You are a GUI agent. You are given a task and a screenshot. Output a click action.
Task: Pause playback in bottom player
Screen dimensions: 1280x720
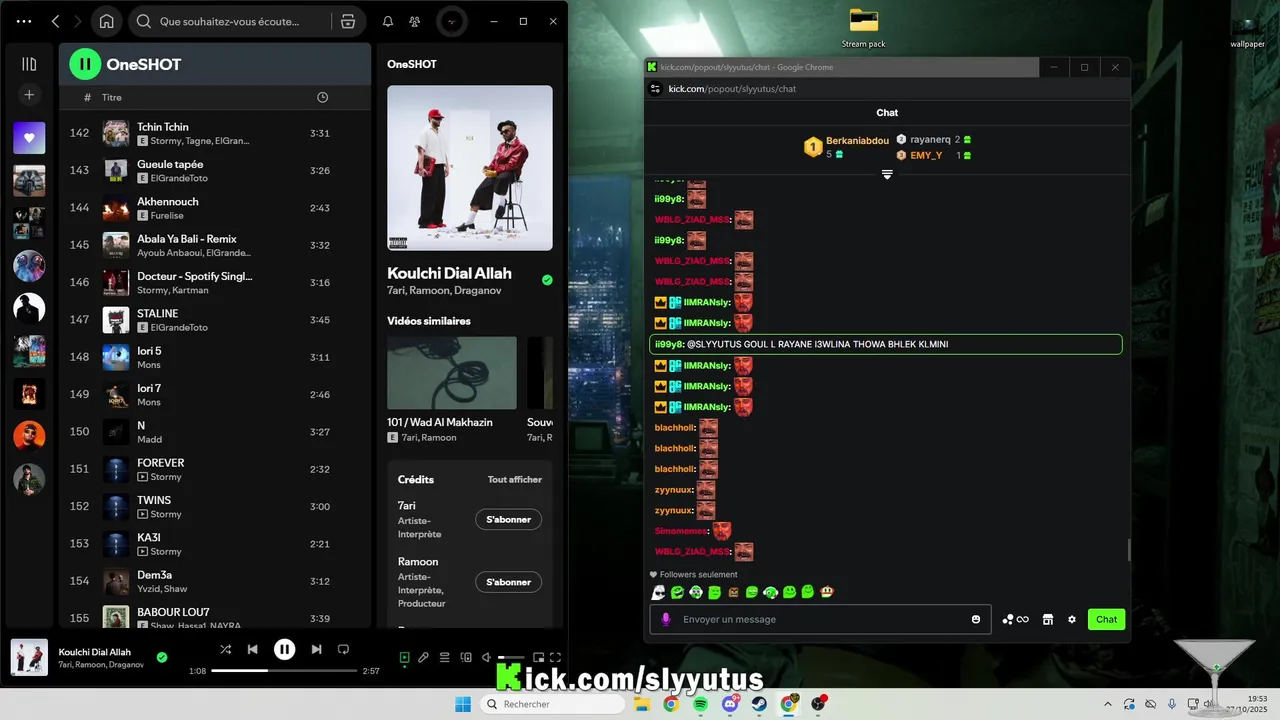coord(285,649)
